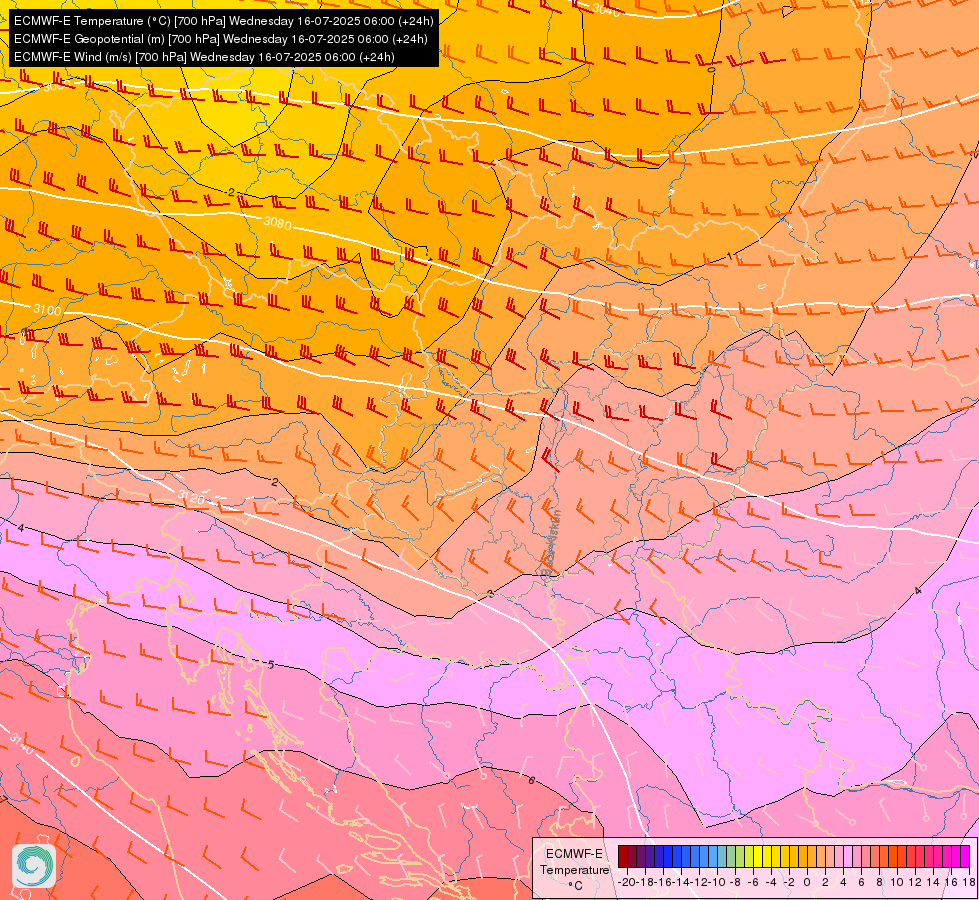Click the swirl weather logo icon
Screen dimensions: 979x900
(34, 866)
